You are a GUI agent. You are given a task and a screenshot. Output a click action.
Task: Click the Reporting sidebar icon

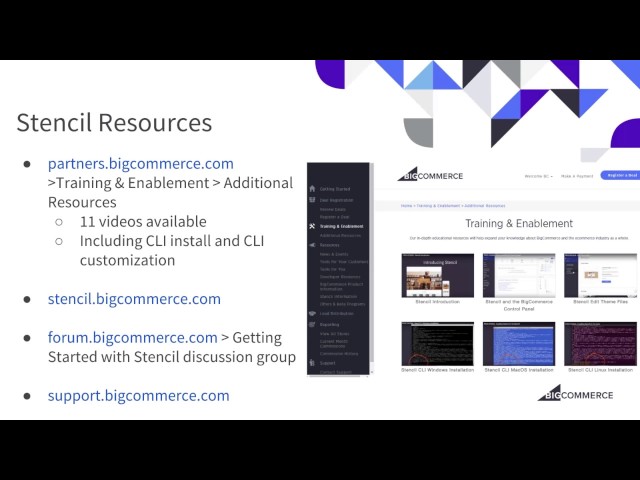point(312,324)
